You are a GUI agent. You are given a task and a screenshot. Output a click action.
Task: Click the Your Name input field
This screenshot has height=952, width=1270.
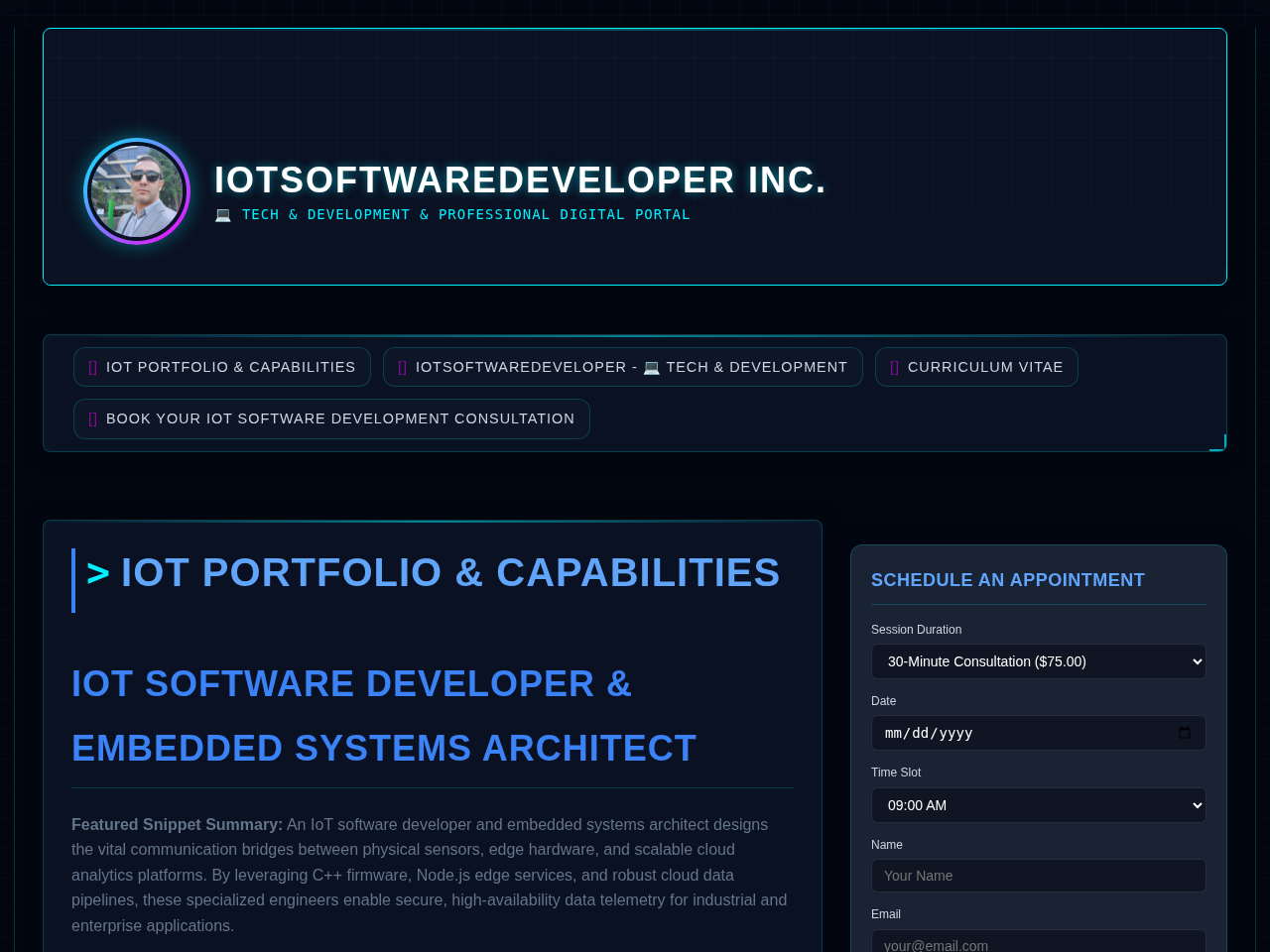1039,876
